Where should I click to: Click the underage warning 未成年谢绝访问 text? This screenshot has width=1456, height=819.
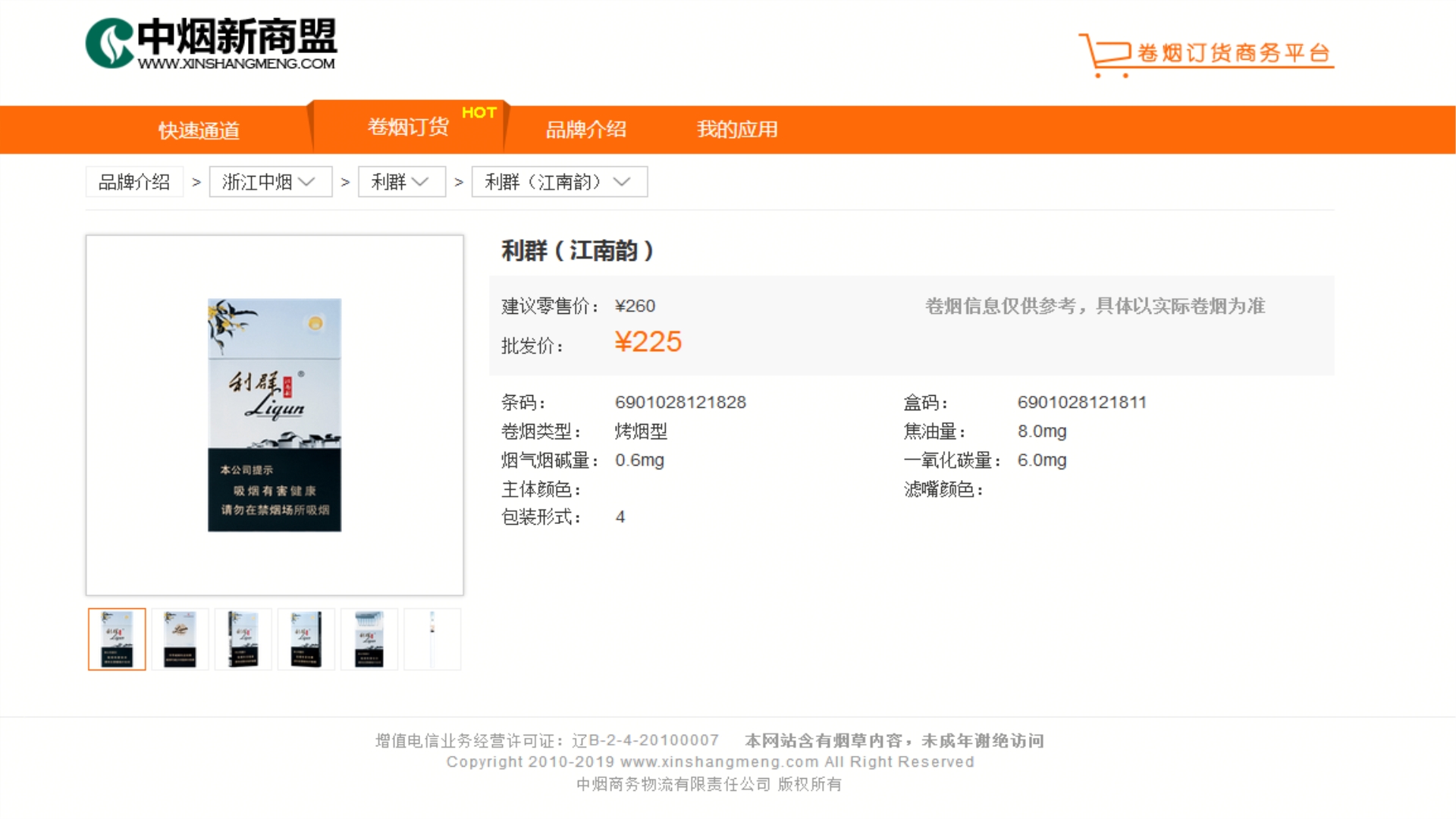coord(983,740)
